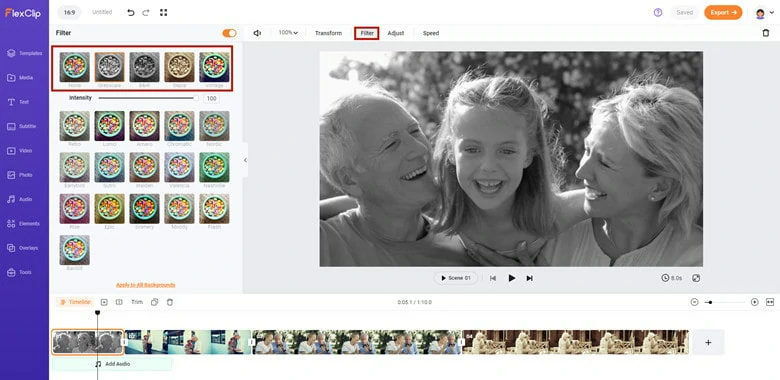Open the user avatar account dropdown
The height and width of the screenshot is (380, 780).
[764, 13]
